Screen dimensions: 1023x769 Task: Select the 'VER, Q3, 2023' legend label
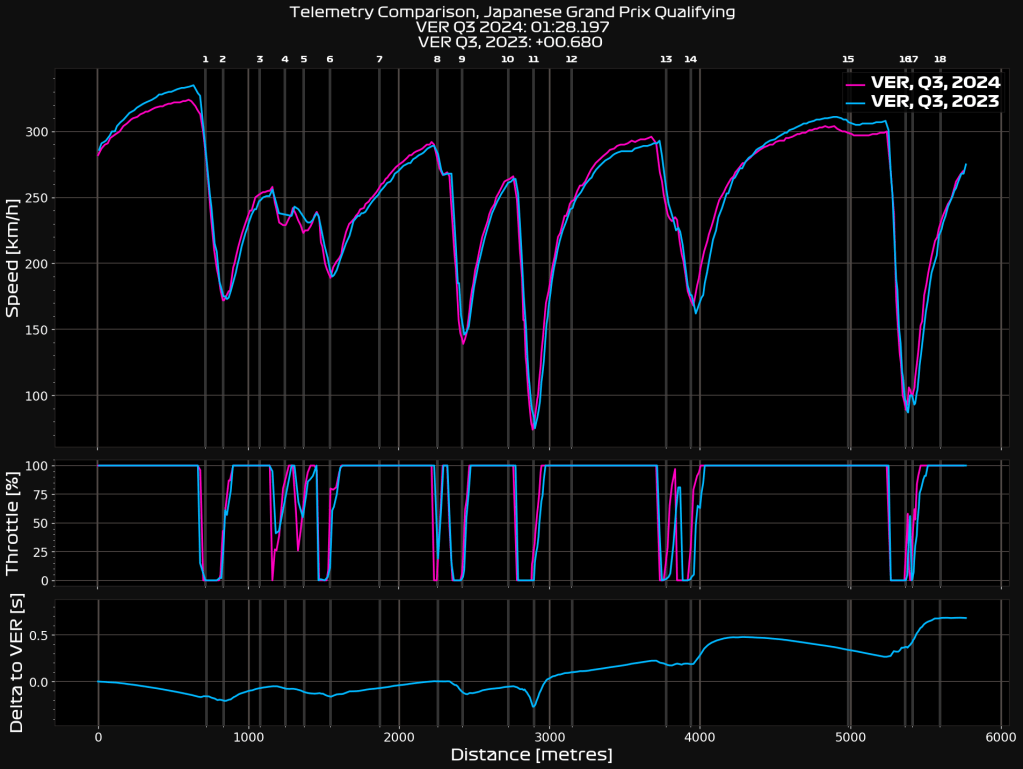pyautogui.click(x=935, y=102)
